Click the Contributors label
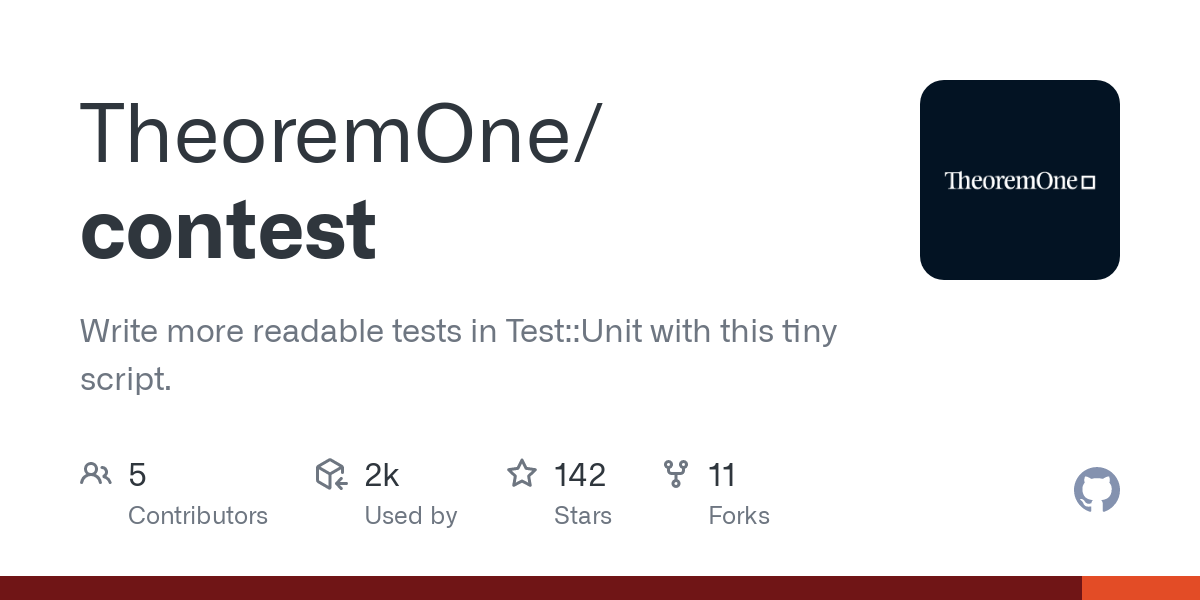The height and width of the screenshot is (600, 1200). click(198, 516)
